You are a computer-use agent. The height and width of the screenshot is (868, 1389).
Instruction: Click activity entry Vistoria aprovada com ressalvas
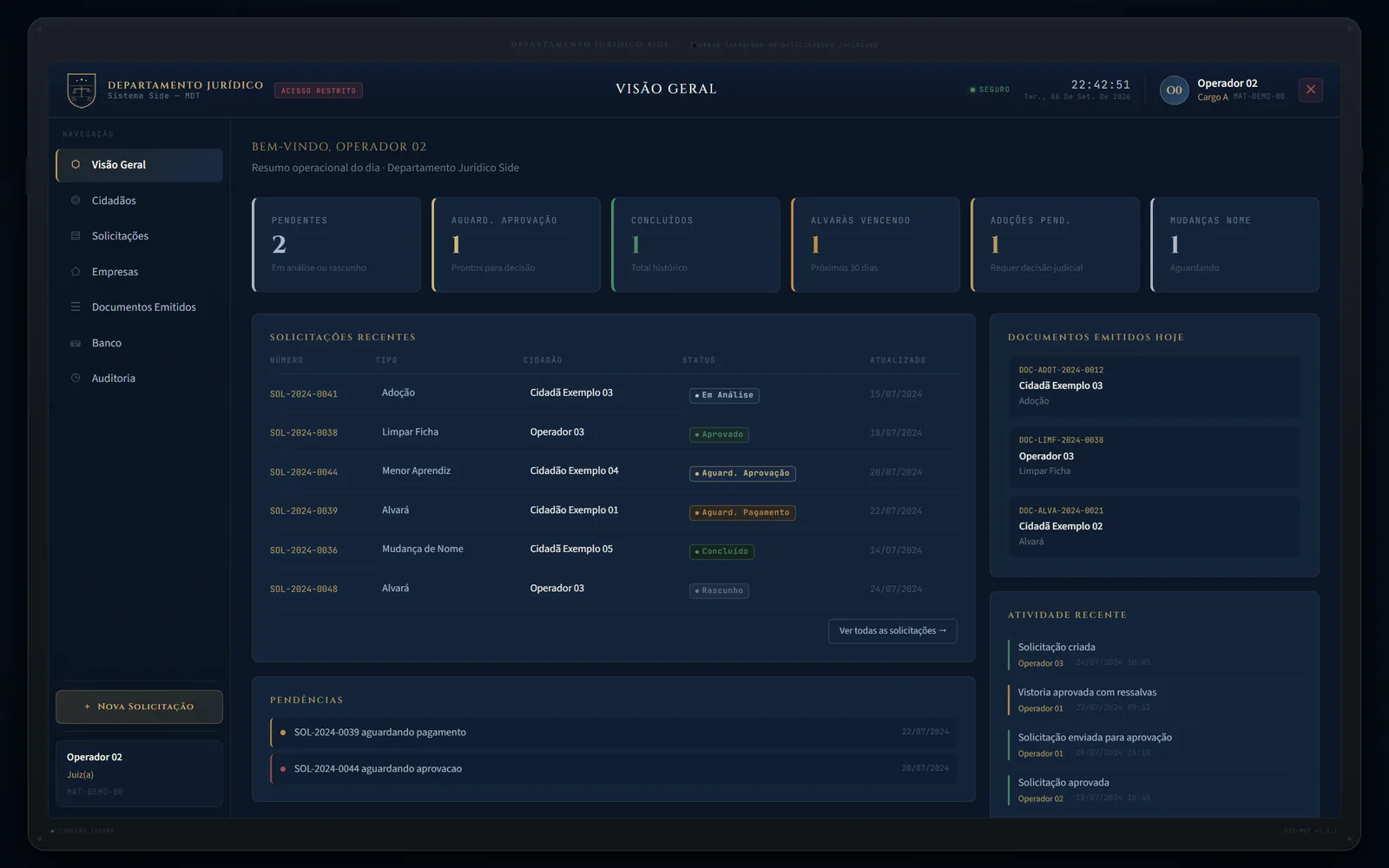point(1155,700)
